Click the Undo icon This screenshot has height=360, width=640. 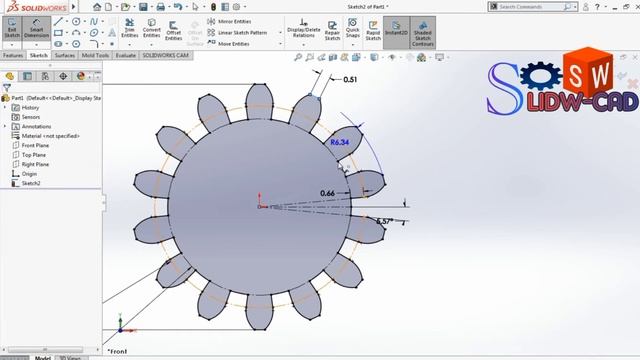[x=178, y=7]
